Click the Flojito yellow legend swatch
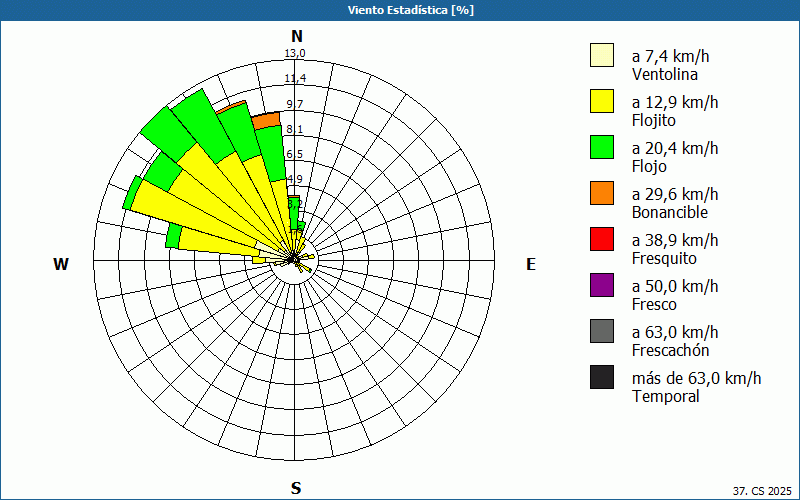 point(602,101)
